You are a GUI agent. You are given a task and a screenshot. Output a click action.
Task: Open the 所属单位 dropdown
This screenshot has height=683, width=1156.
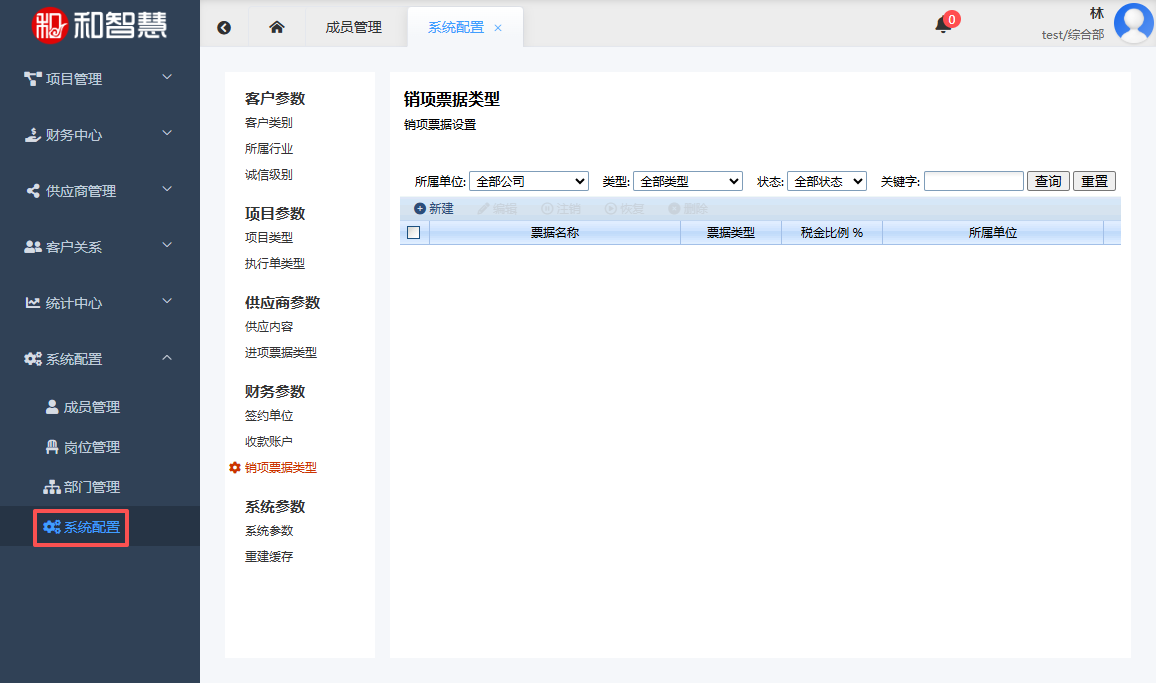coord(529,181)
